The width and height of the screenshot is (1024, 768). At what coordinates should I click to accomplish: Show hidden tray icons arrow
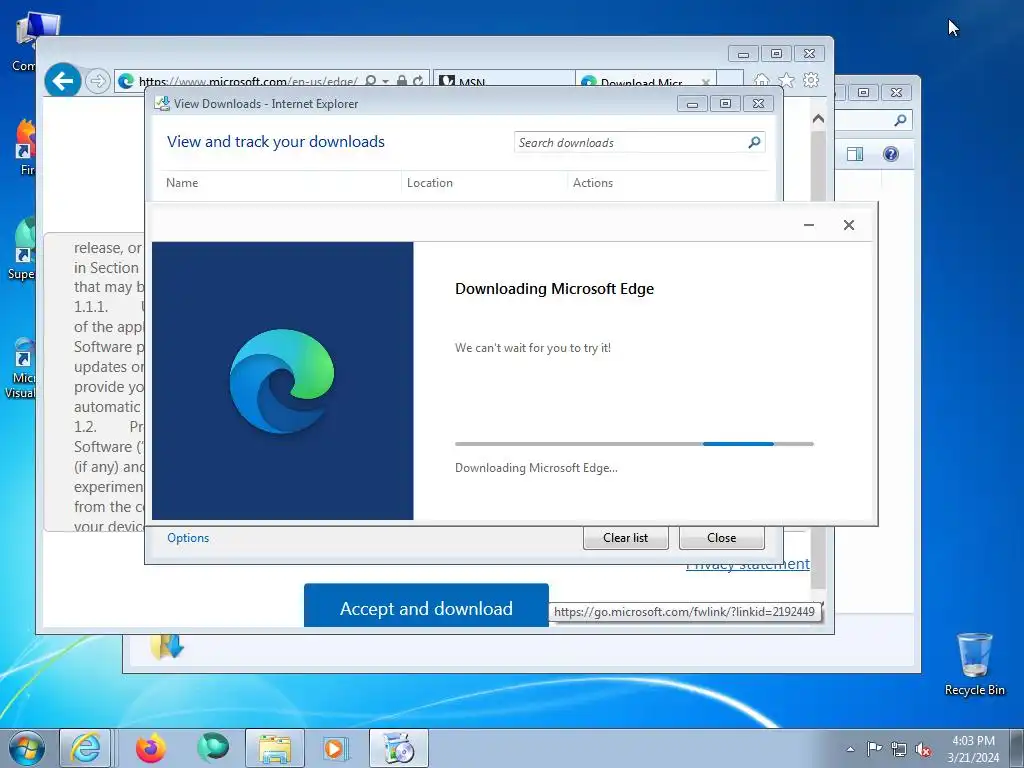coord(850,749)
